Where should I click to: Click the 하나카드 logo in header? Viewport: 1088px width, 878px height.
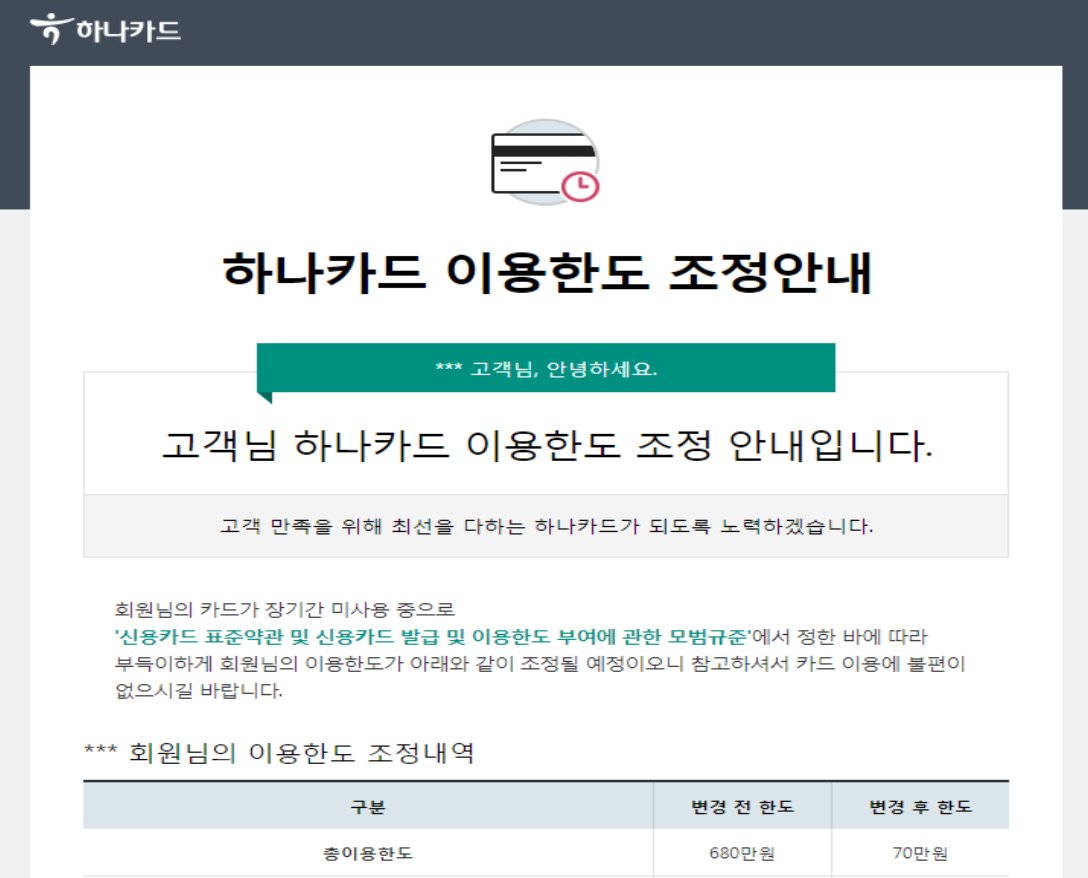coord(105,29)
